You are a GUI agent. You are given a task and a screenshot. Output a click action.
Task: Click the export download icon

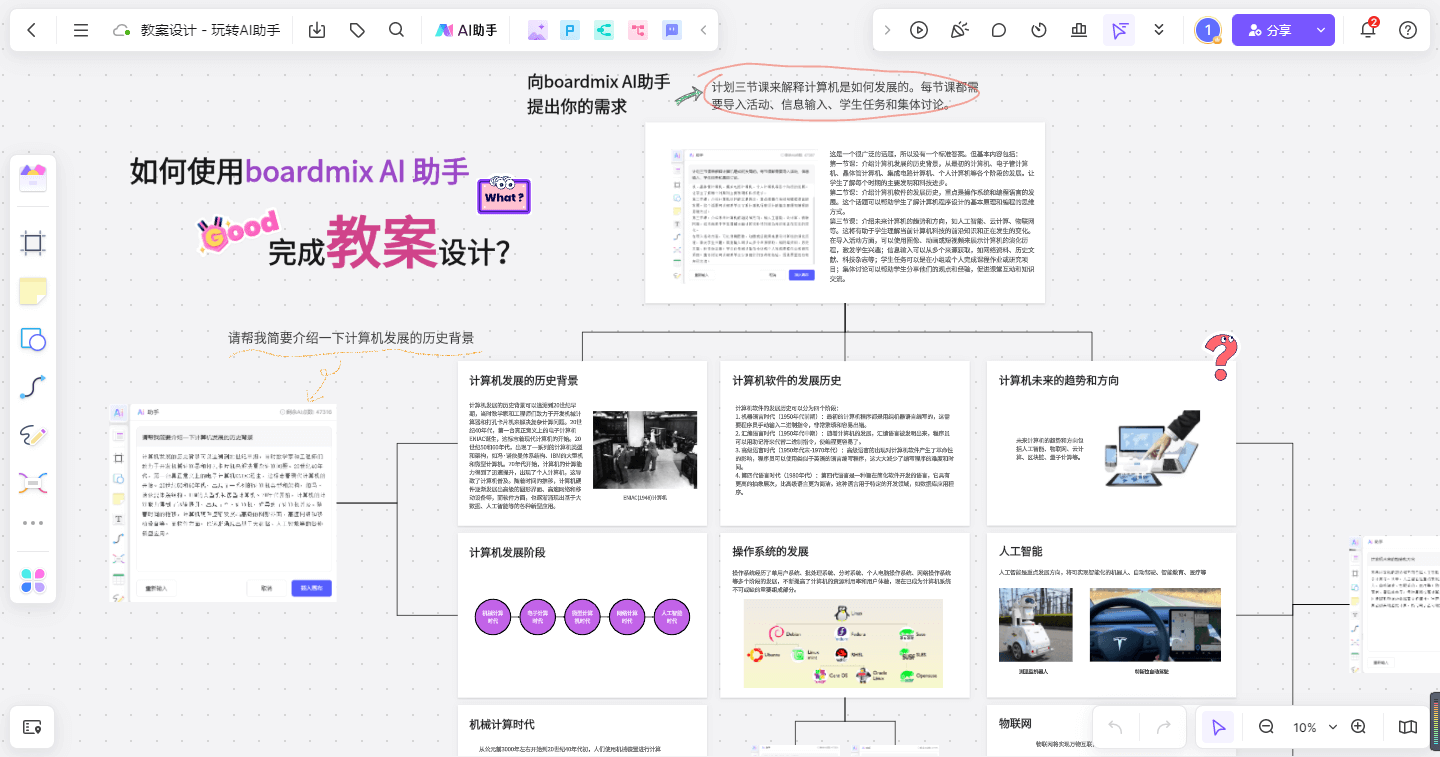(x=317, y=30)
